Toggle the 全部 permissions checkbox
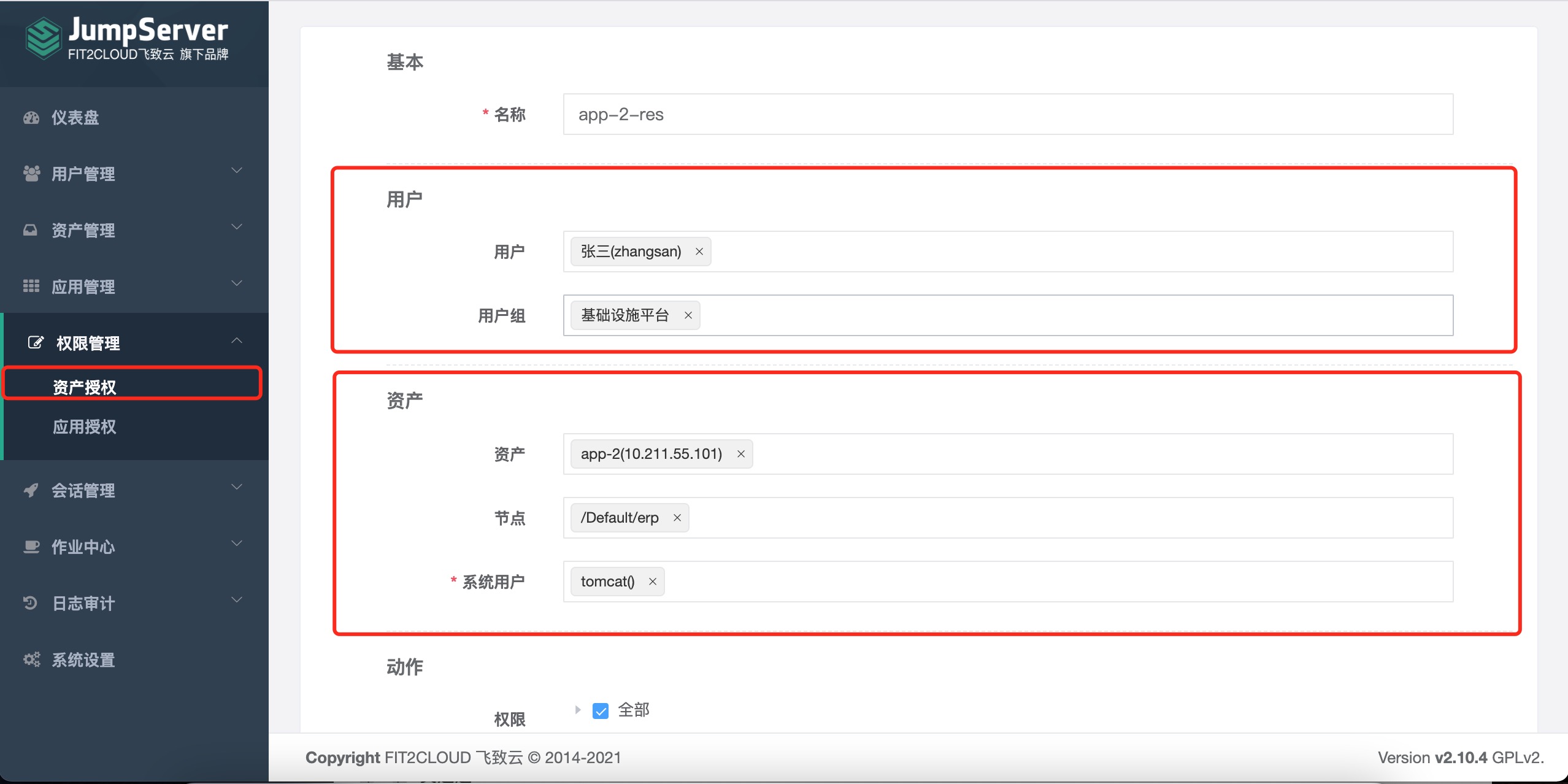The width and height of the screenshot is (1568, 784). (601, 710)
